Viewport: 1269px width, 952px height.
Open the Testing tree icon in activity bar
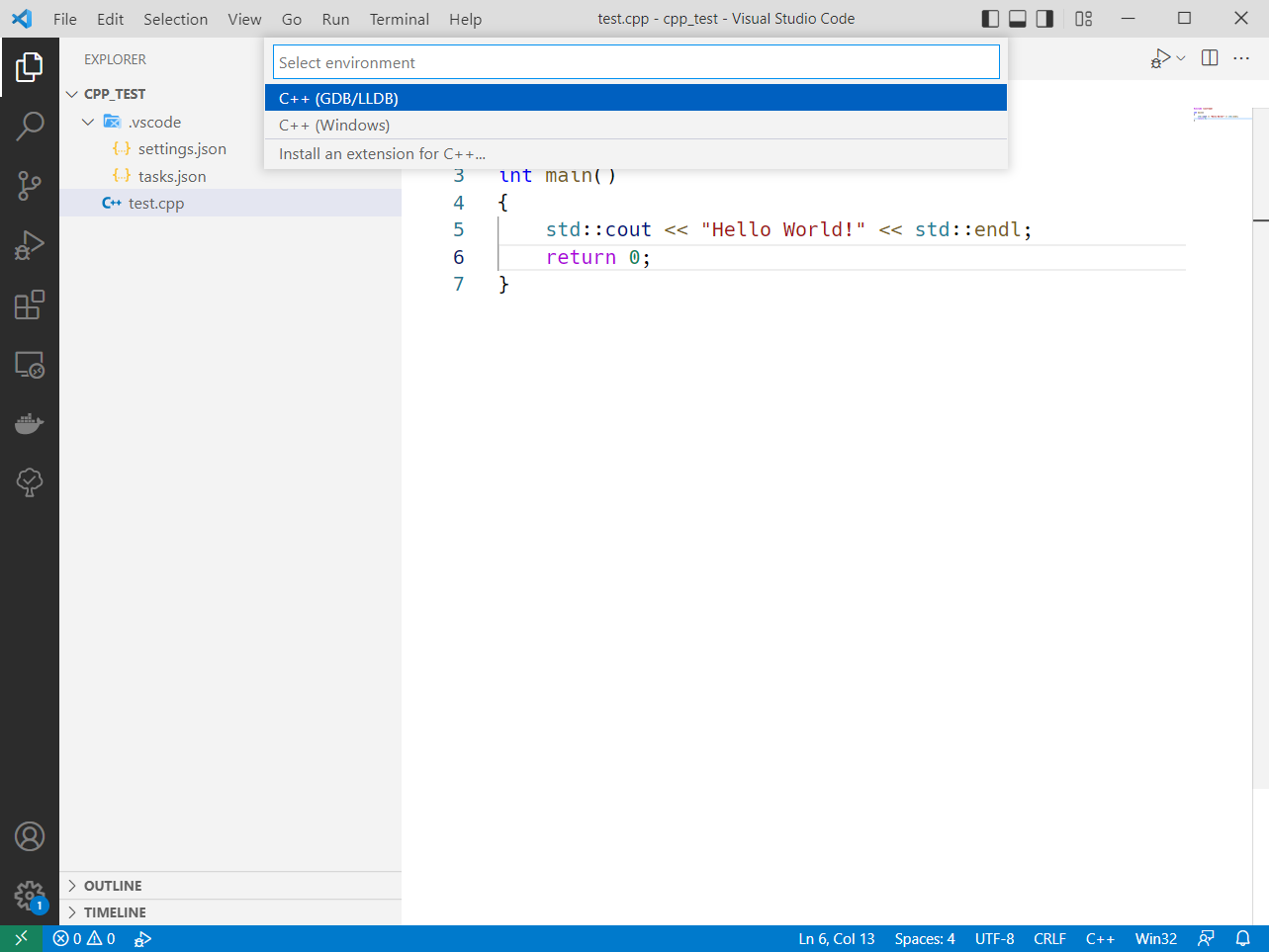30,481
